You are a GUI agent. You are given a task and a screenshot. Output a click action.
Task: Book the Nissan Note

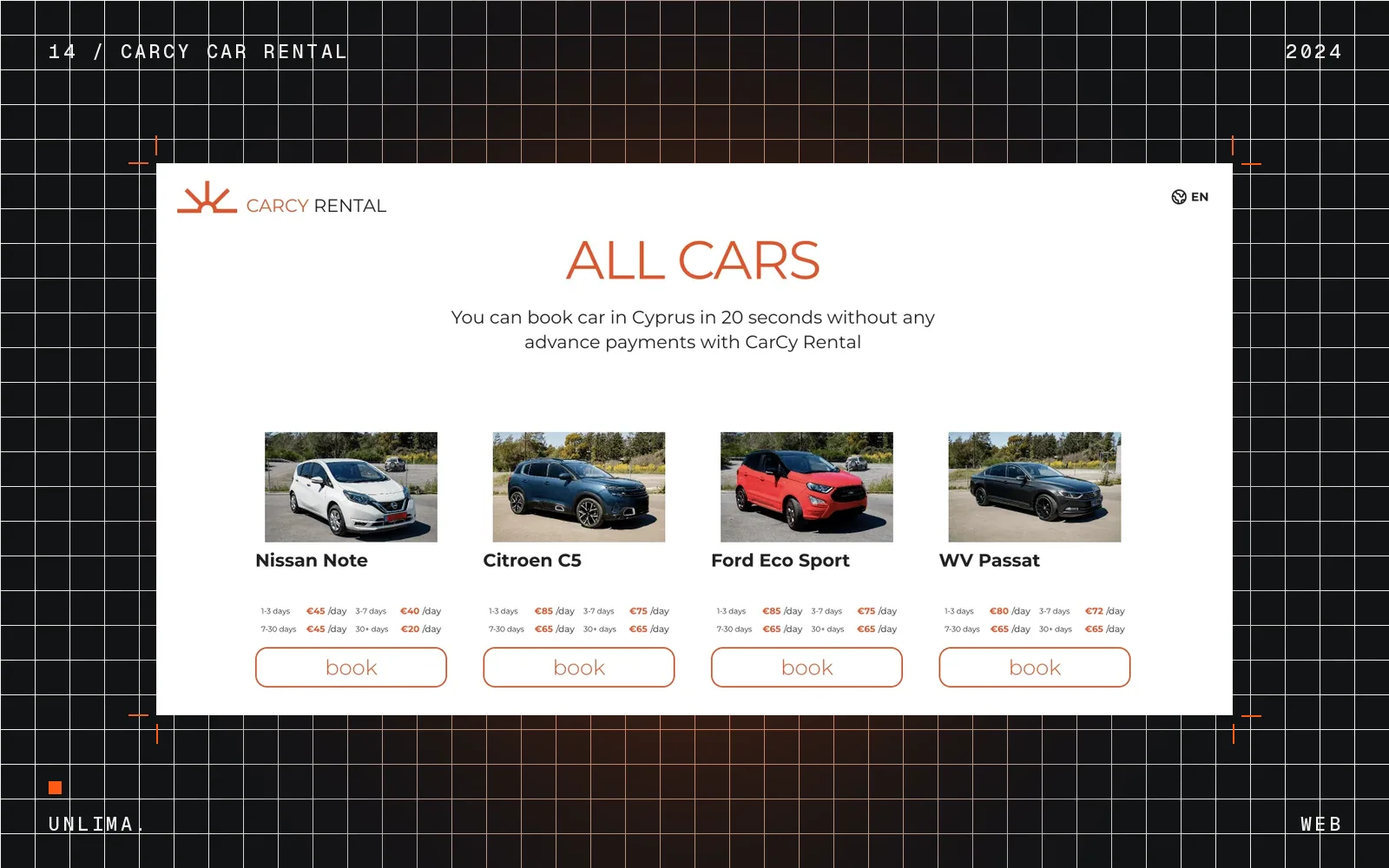coord(351,667)
